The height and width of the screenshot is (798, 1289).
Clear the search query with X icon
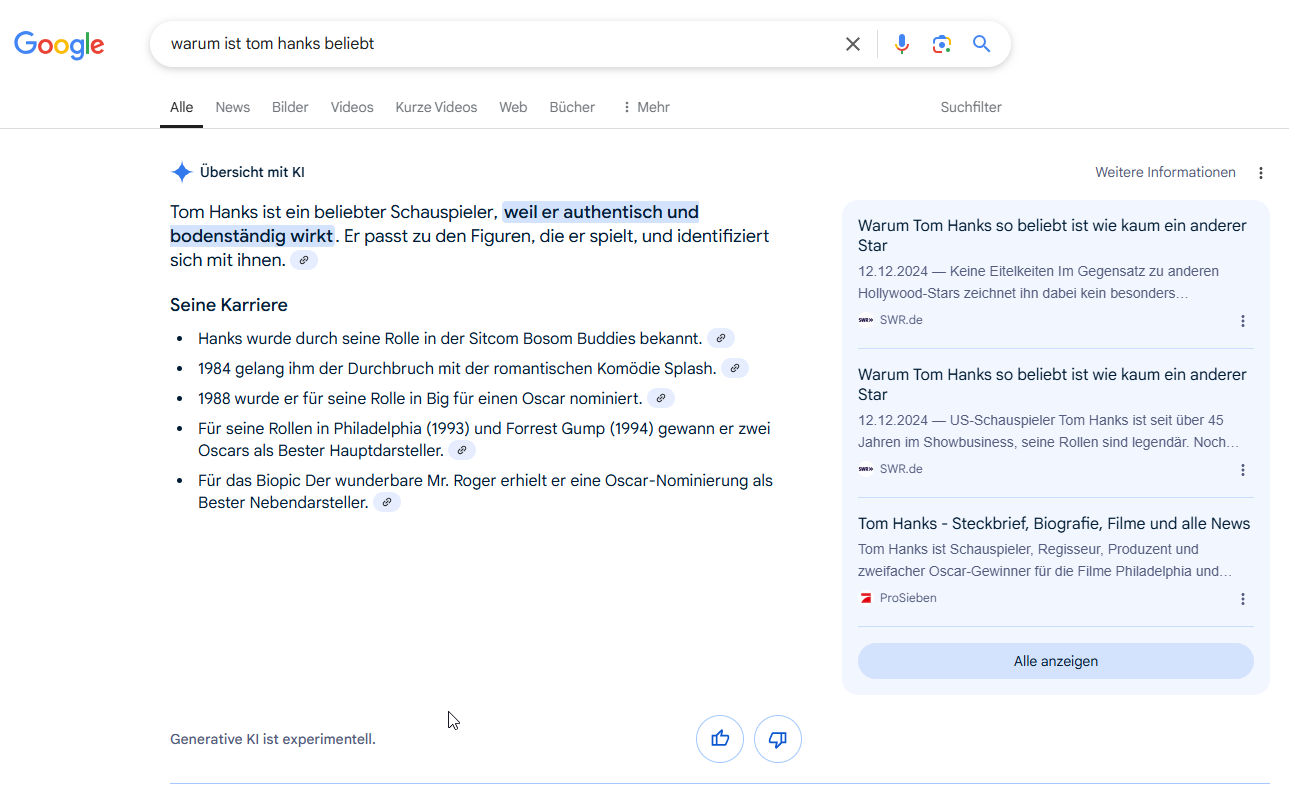pyautogui.click(x=853, y=44)
